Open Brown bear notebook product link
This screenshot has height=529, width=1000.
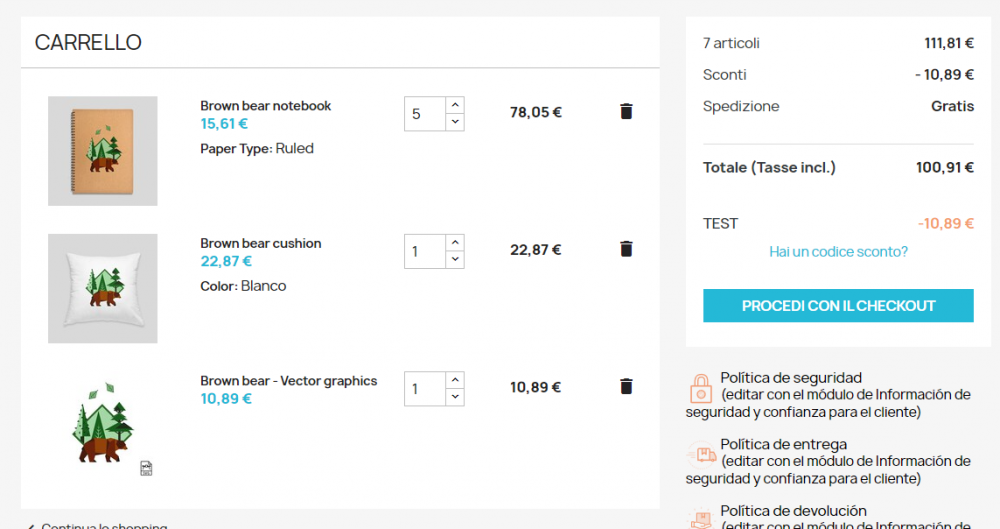coord(265,106)
